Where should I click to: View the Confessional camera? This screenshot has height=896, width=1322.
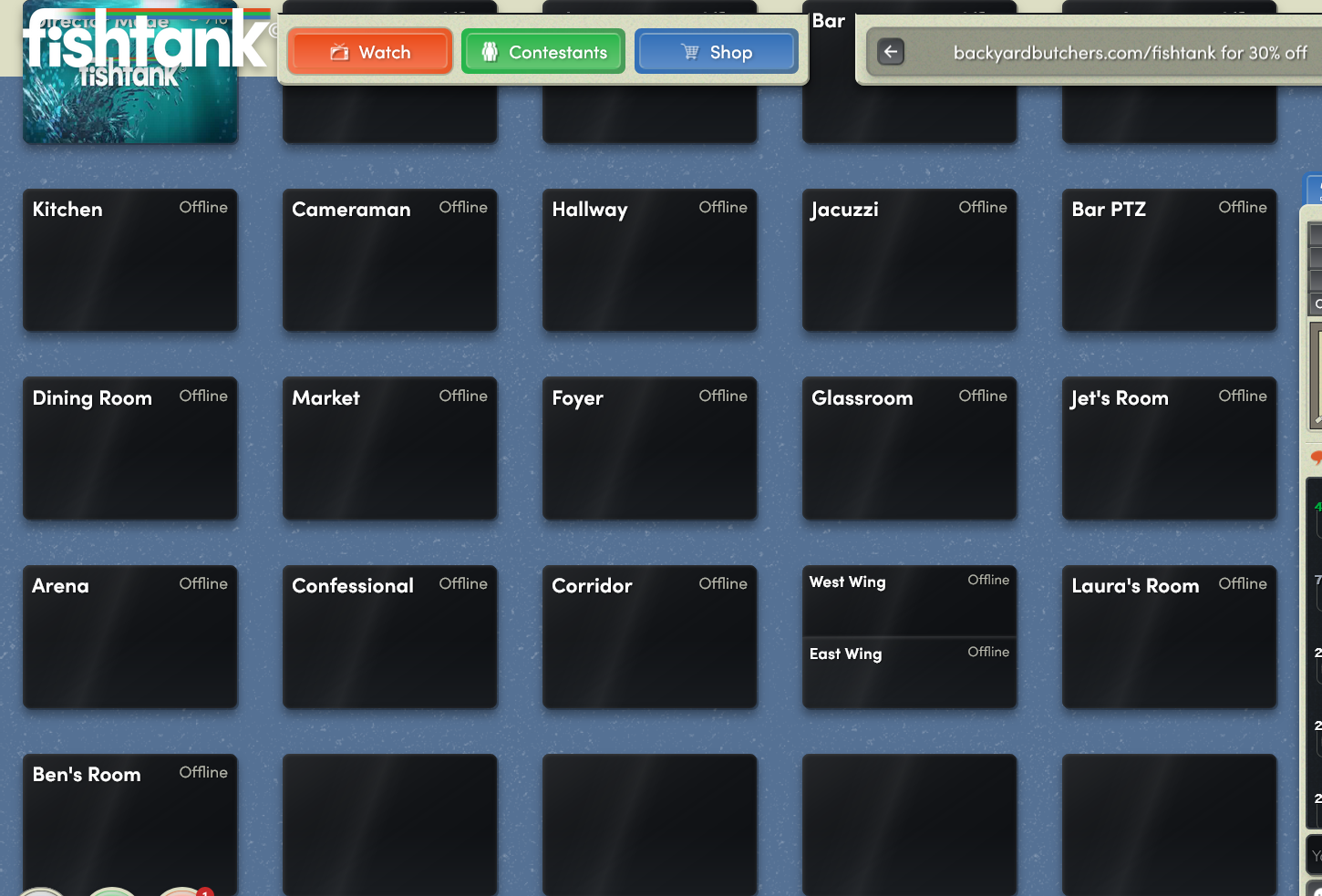390,637
